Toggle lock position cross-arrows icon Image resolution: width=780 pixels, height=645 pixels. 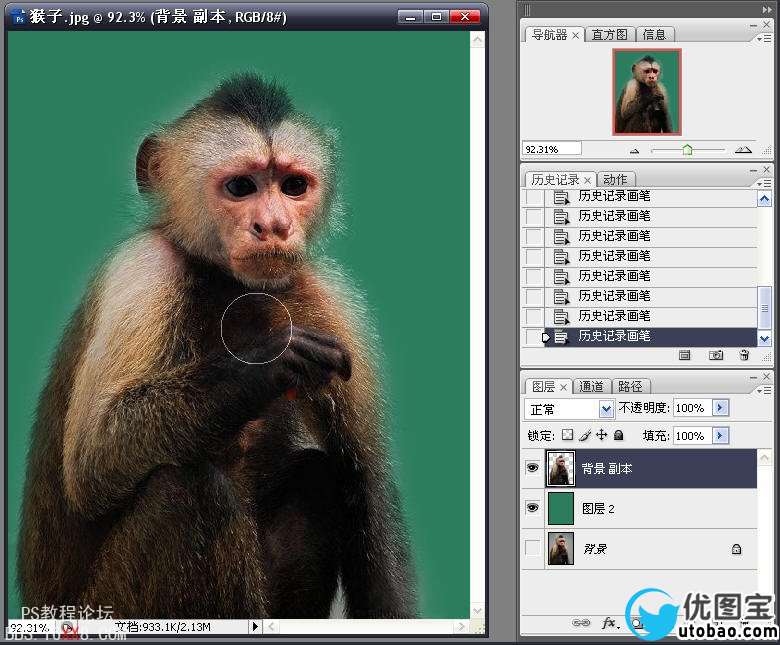601,435
